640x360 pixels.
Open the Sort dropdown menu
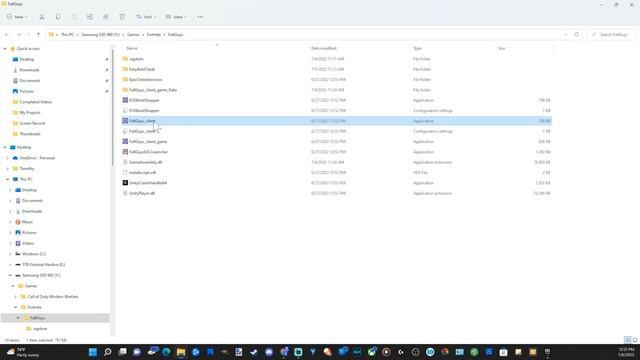pyautogui.click(x=146, y=17)
